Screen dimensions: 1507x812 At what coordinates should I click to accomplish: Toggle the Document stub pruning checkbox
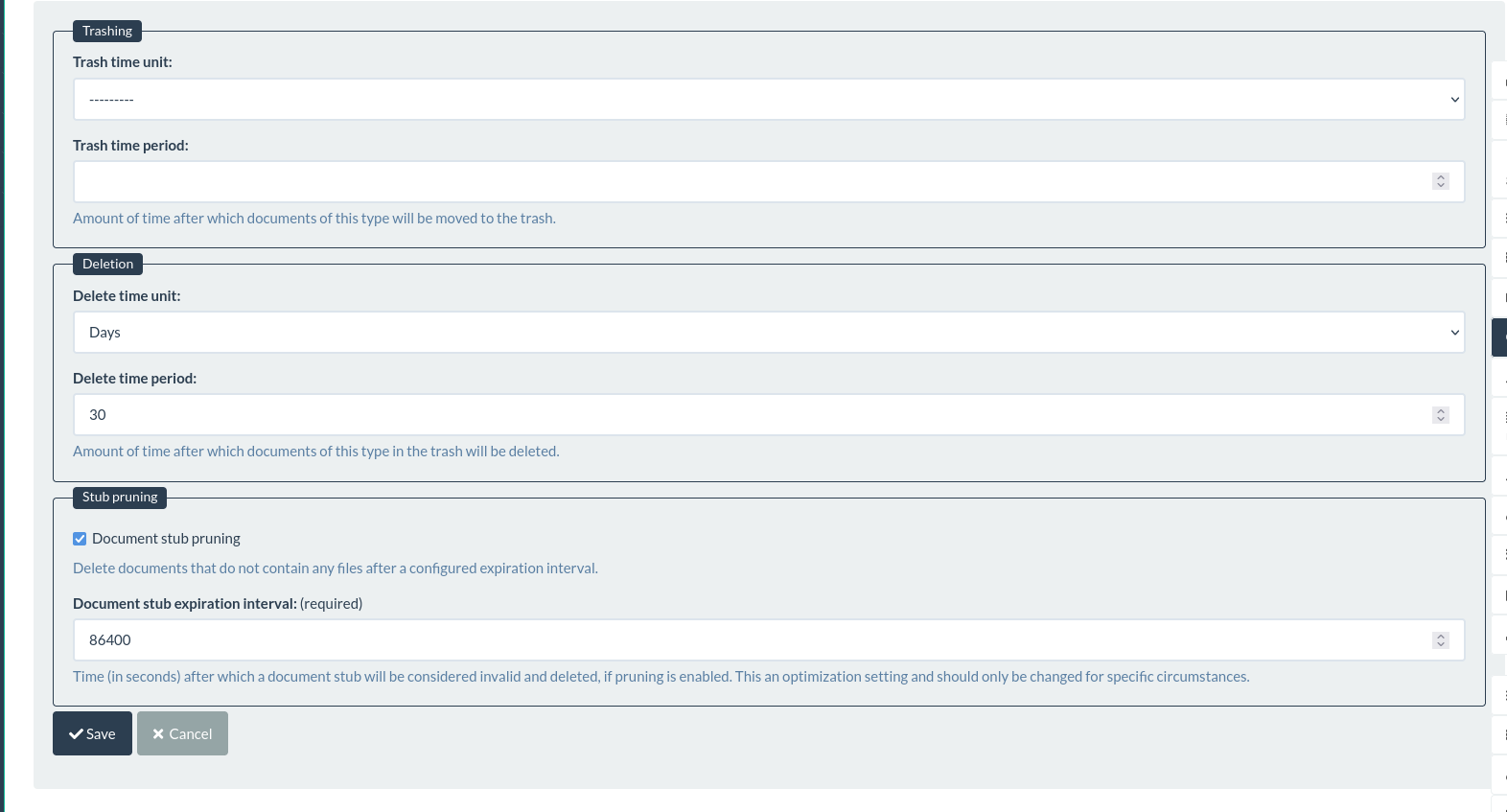pos(80,539)
